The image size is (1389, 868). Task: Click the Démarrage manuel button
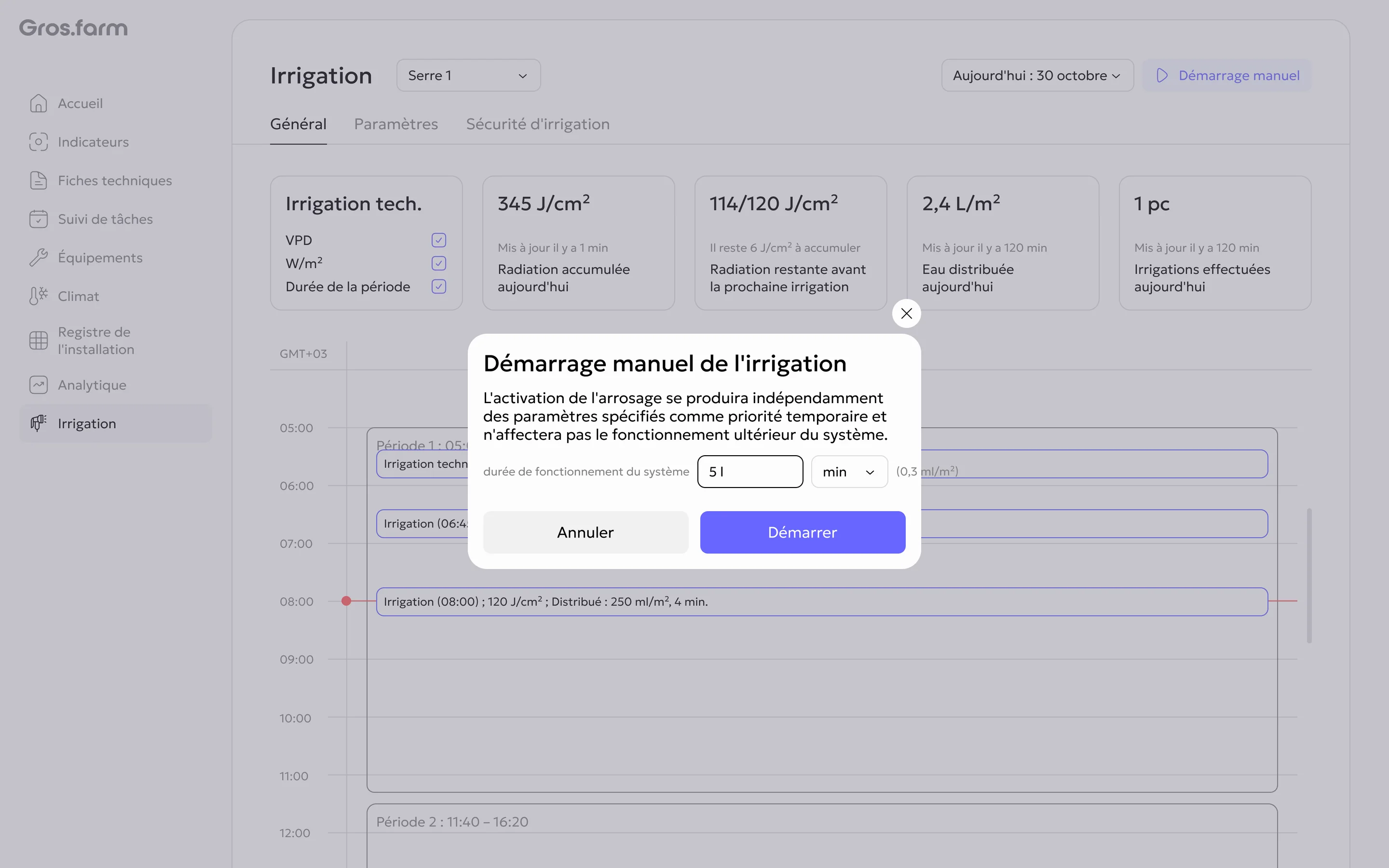click(1226, 75)
